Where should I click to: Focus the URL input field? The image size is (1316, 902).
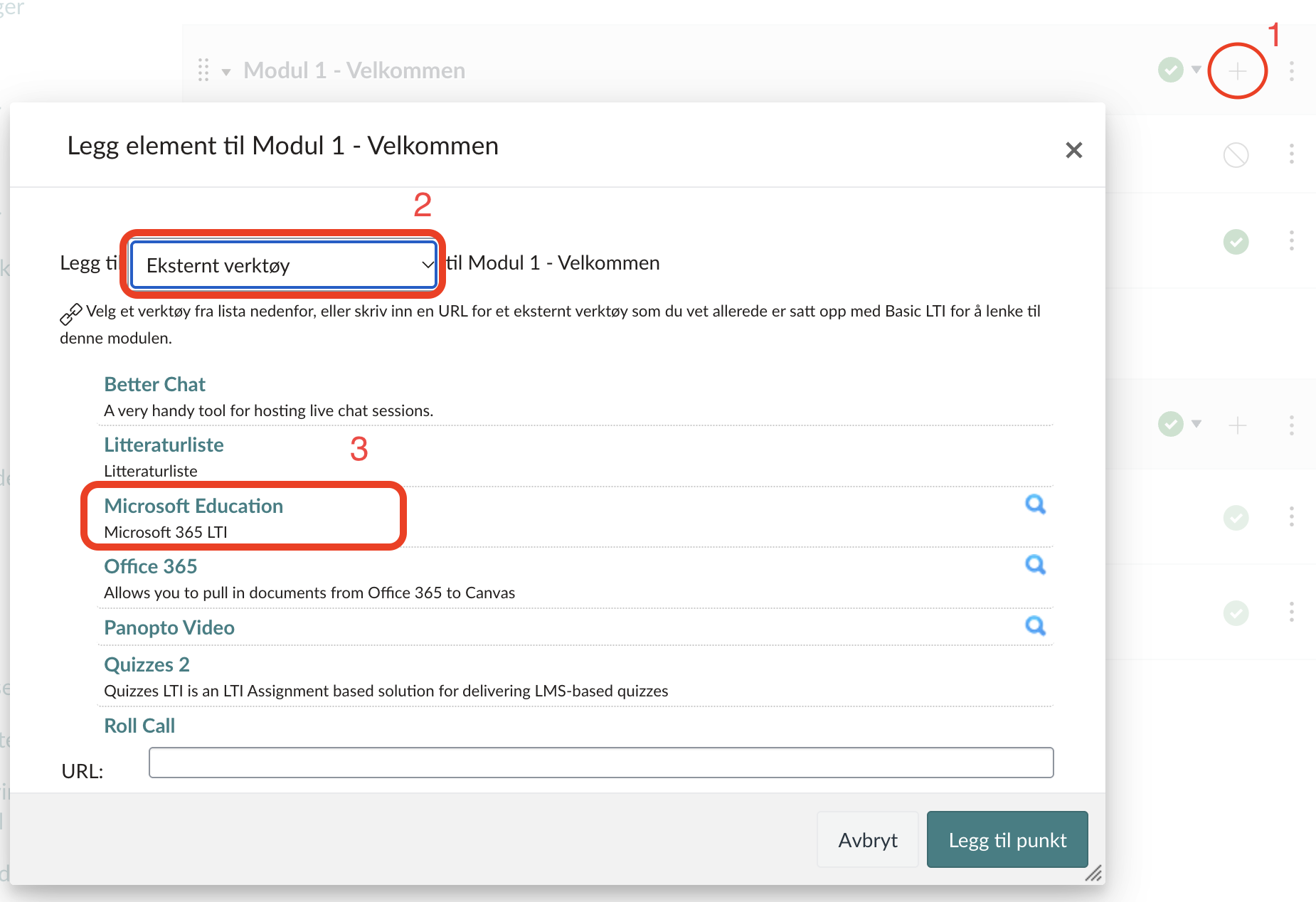tap(601, 763)
